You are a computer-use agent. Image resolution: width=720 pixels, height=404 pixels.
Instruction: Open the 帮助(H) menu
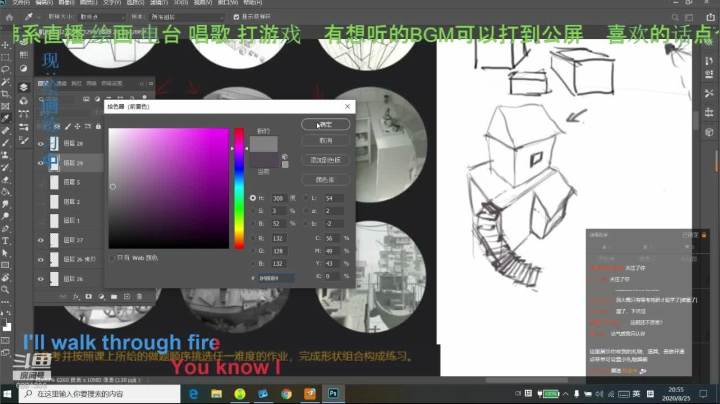pos(253,2)
